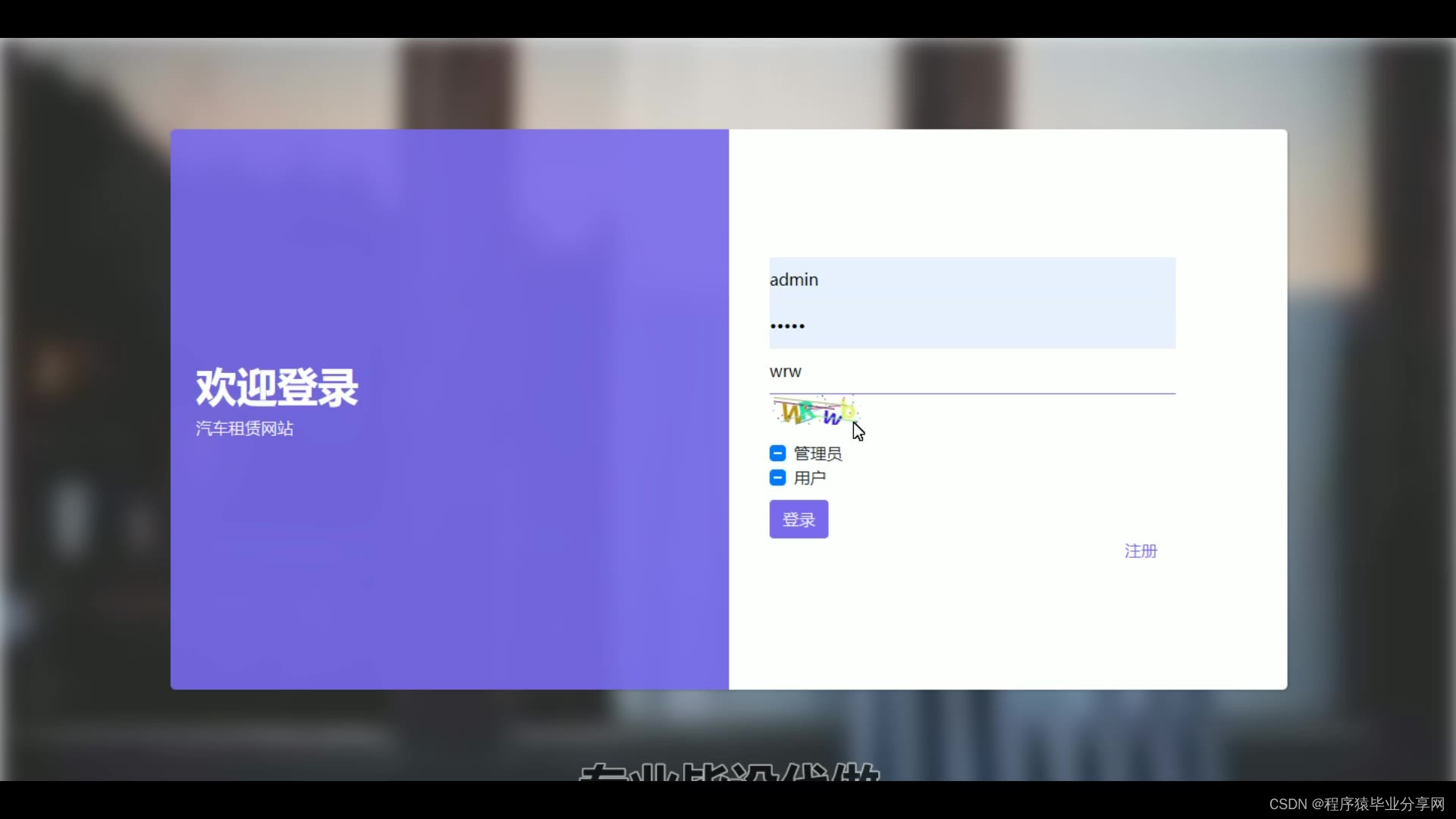The width and height of the screenshot is (1456, 819).
Task: Click the 管理员 role label text
Action: coord(817,453)
